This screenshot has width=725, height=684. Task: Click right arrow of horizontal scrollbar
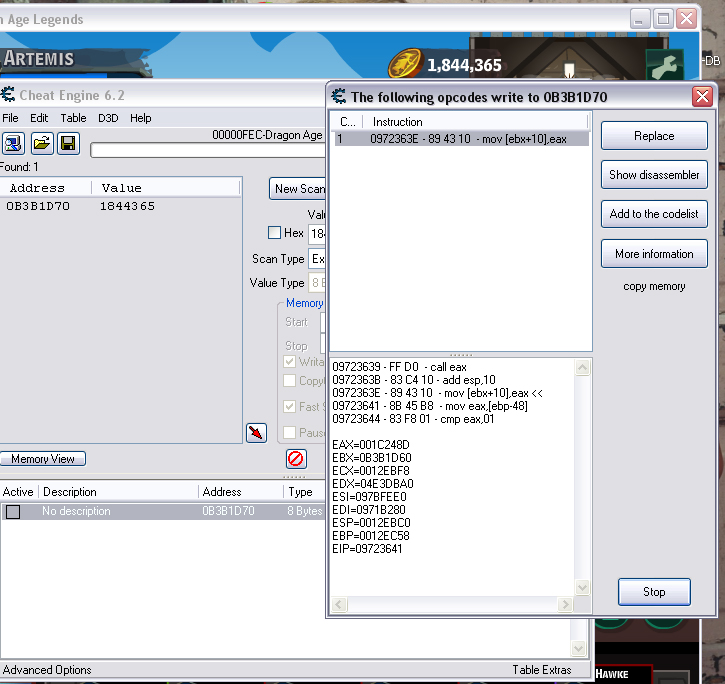click(565, 604)
